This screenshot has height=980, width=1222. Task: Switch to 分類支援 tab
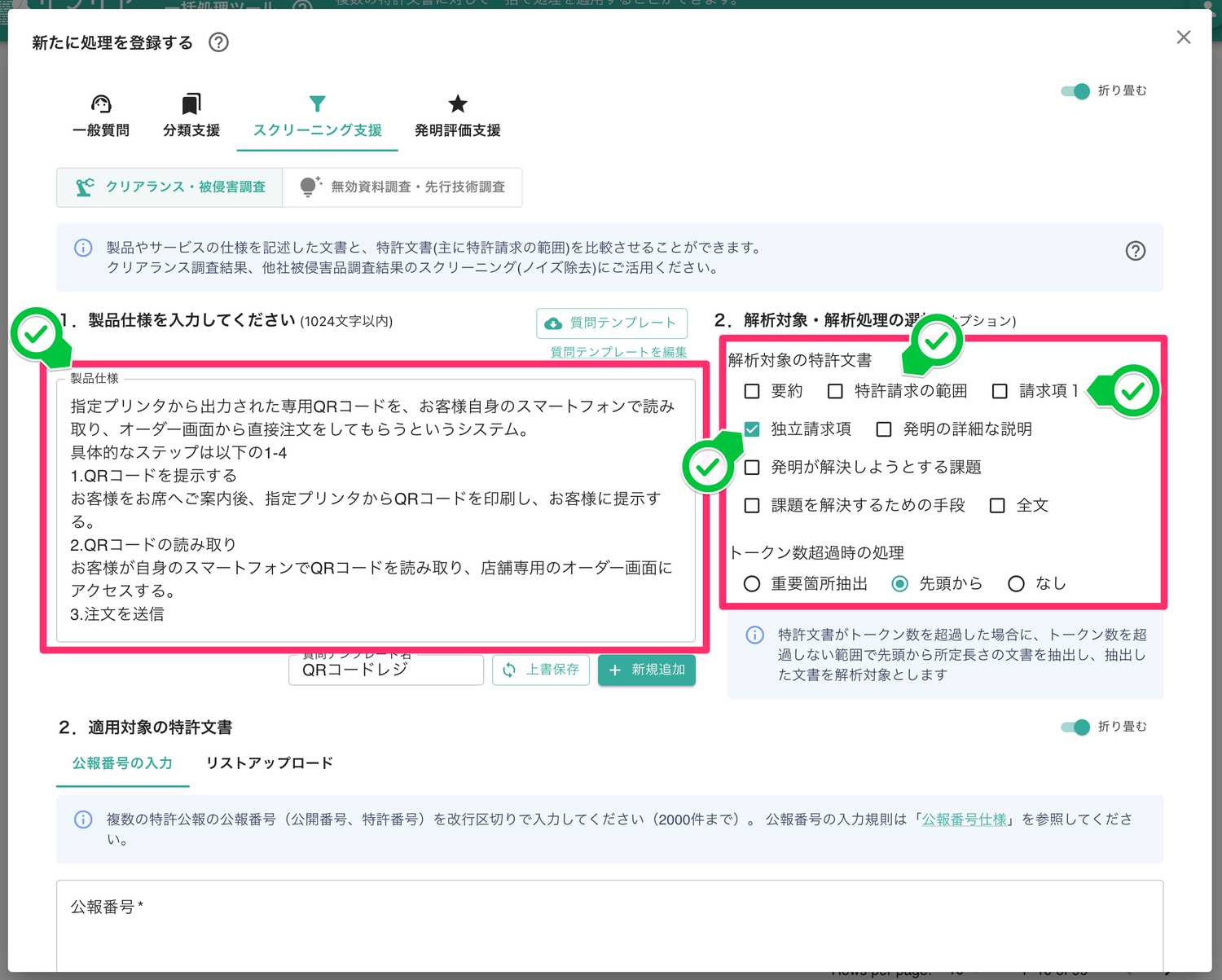(x=191, y=116)
